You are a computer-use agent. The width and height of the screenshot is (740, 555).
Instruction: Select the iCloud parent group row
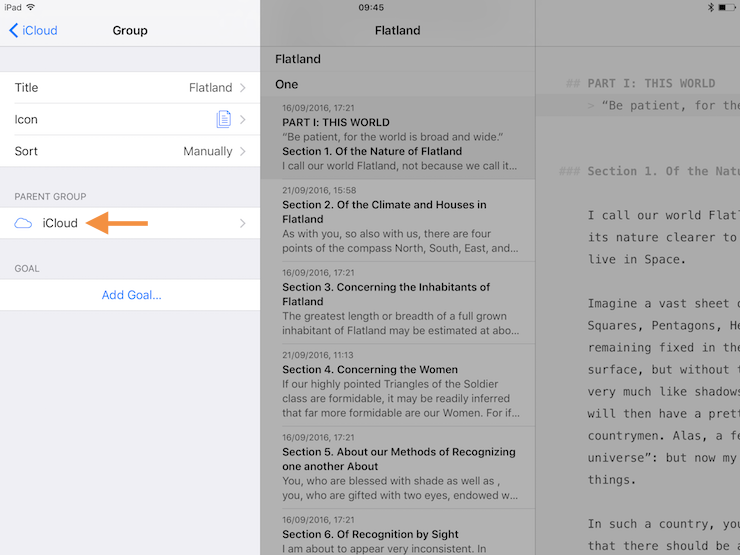[x=130, y=223]
